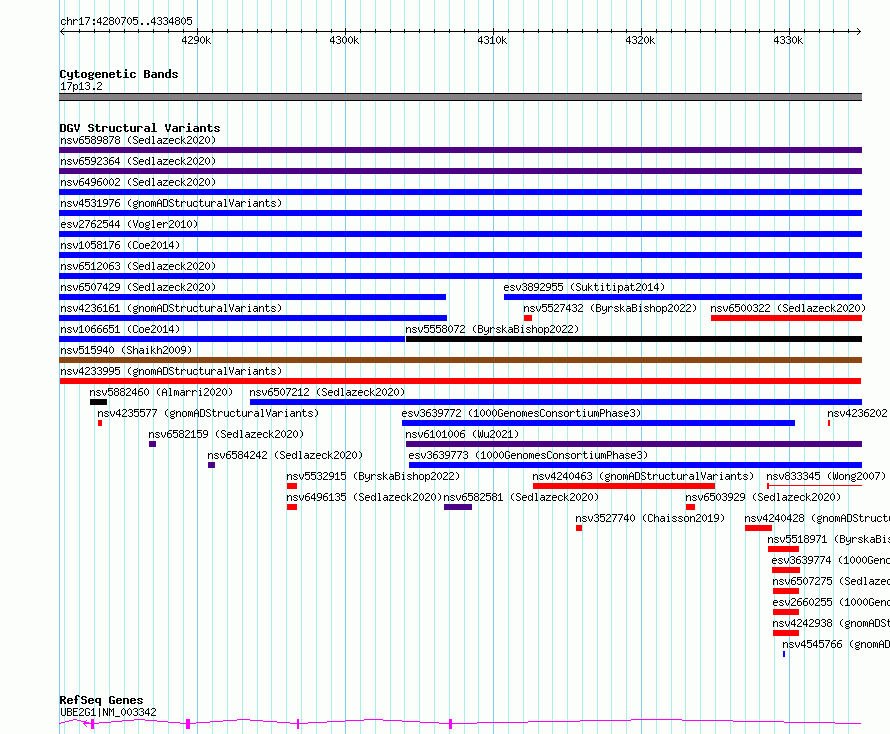The width and height of the screenshot is (890, 734).
Task: Click the gray 17p13.2 cytogenetic band bar
Action: point(460,97)
